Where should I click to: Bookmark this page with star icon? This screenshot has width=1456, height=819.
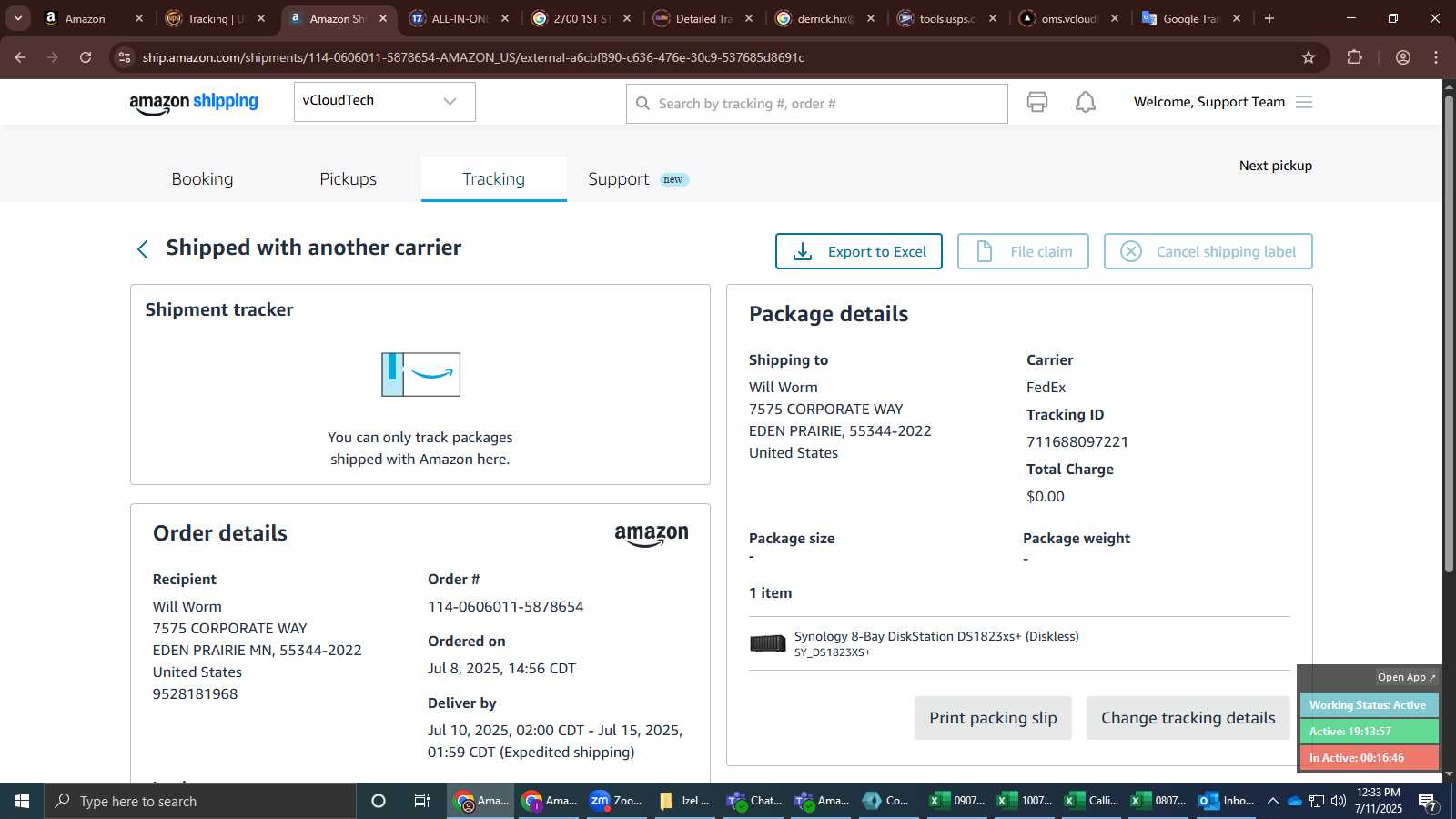(1309, 57)
